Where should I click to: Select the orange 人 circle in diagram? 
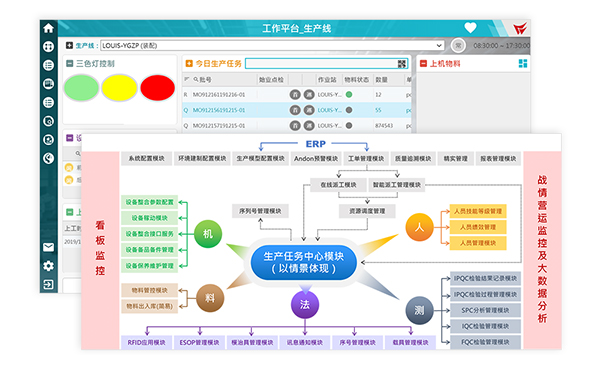pos(419,227)
